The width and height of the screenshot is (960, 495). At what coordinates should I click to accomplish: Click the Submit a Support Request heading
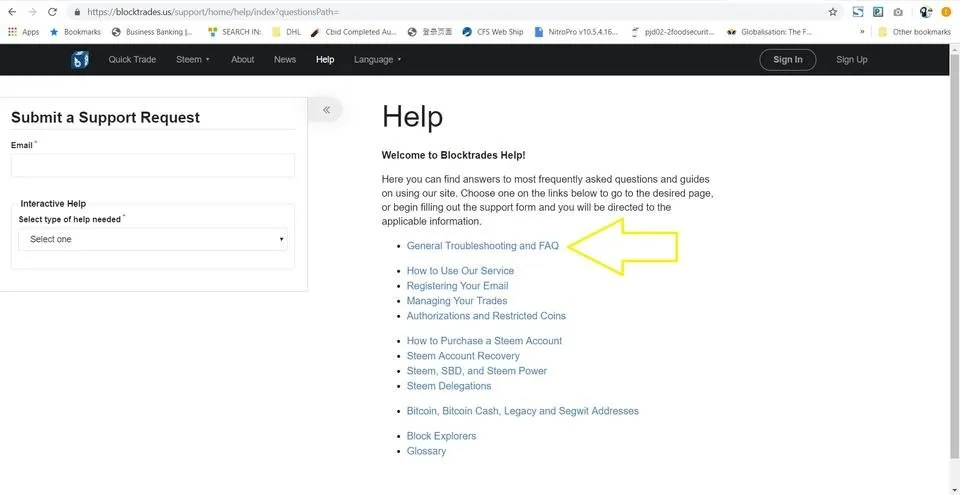point(105,118)
